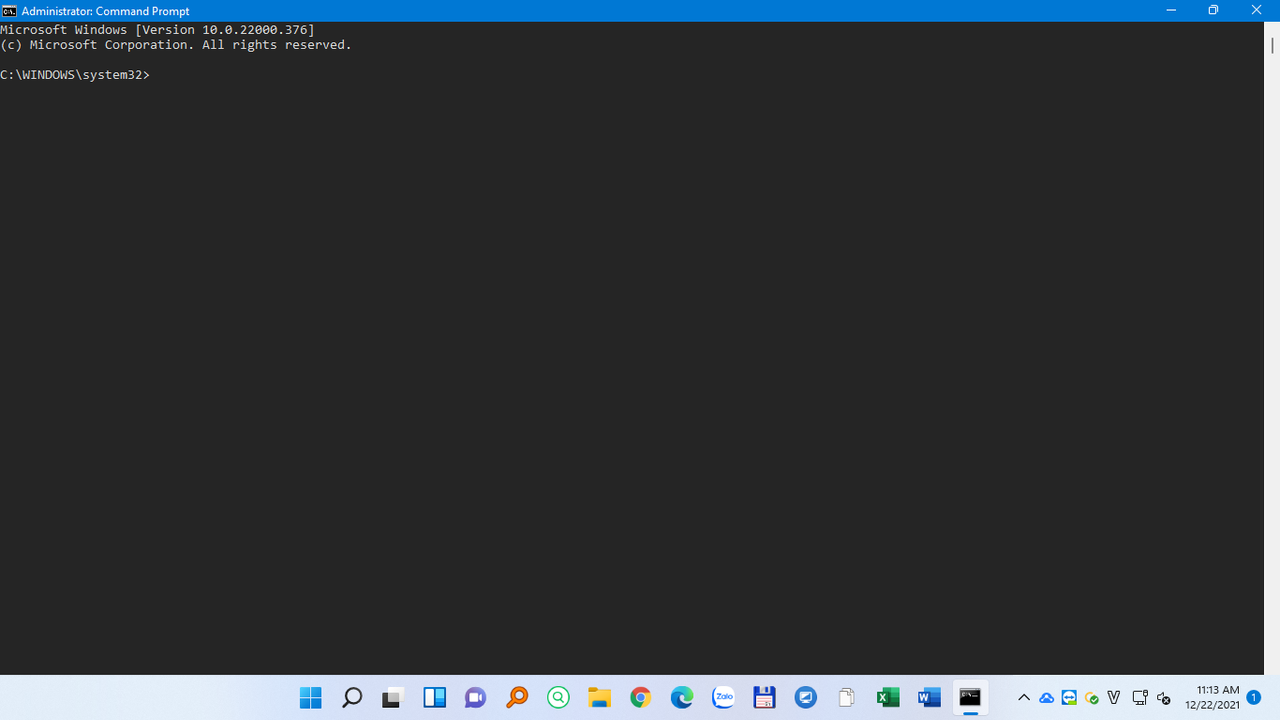This screenshot has height=720, width=1280.
Task: Open notification center from the clock
Action: tap(1213, 697)
